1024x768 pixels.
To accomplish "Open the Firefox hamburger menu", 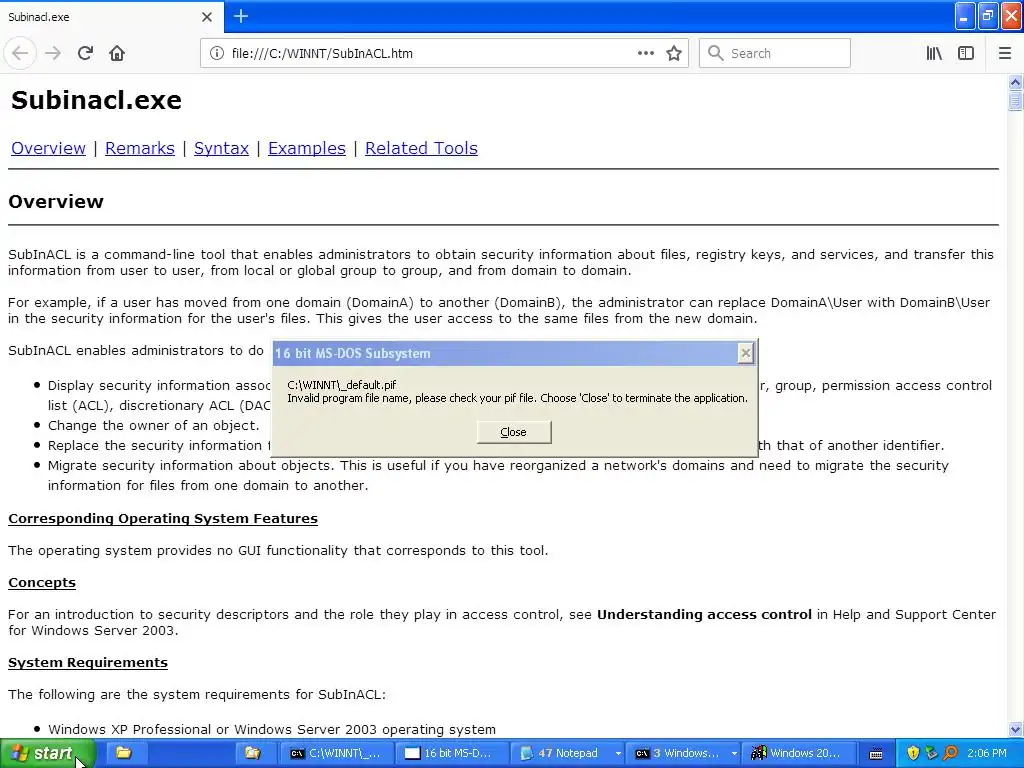I will (x=1004, y=53).
